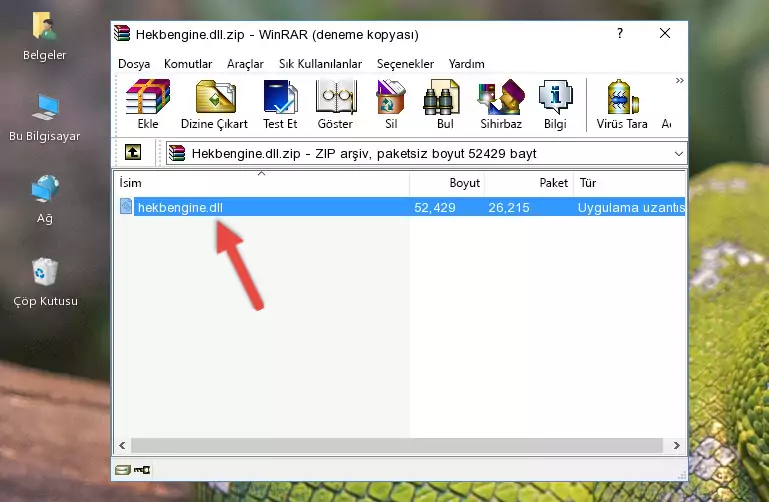The width and height of the screenshot is (769, 502).
Task: Show archive Bilgi information
Action: coord(555,104)
